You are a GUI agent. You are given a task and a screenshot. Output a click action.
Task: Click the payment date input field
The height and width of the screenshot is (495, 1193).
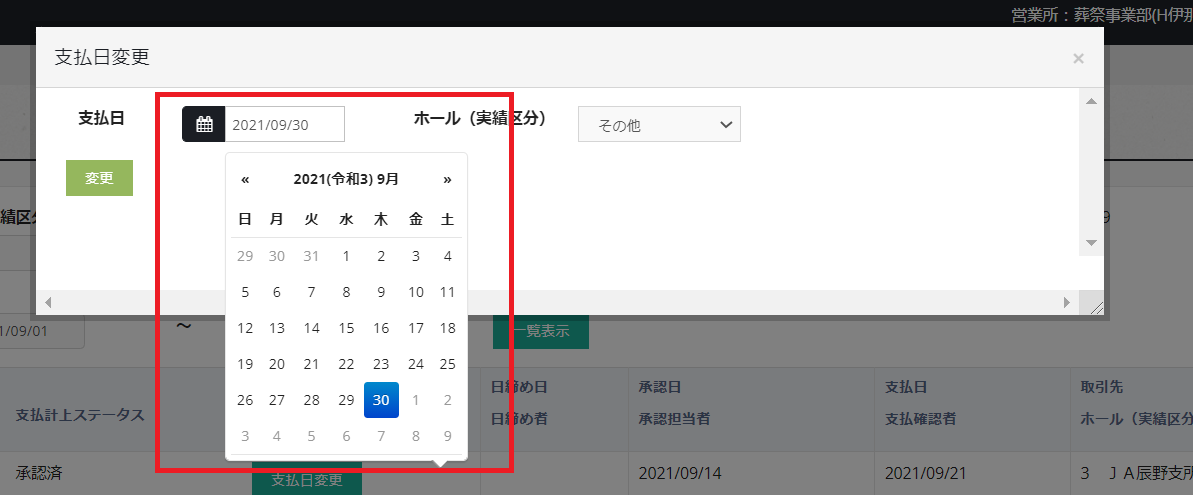click(284, 125)
